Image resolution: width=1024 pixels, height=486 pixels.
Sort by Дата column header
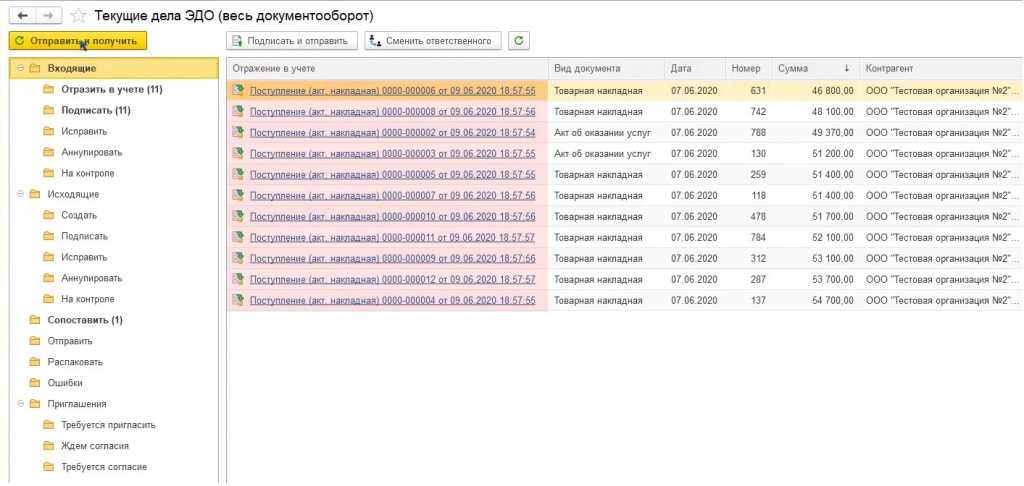click(695, 68)
